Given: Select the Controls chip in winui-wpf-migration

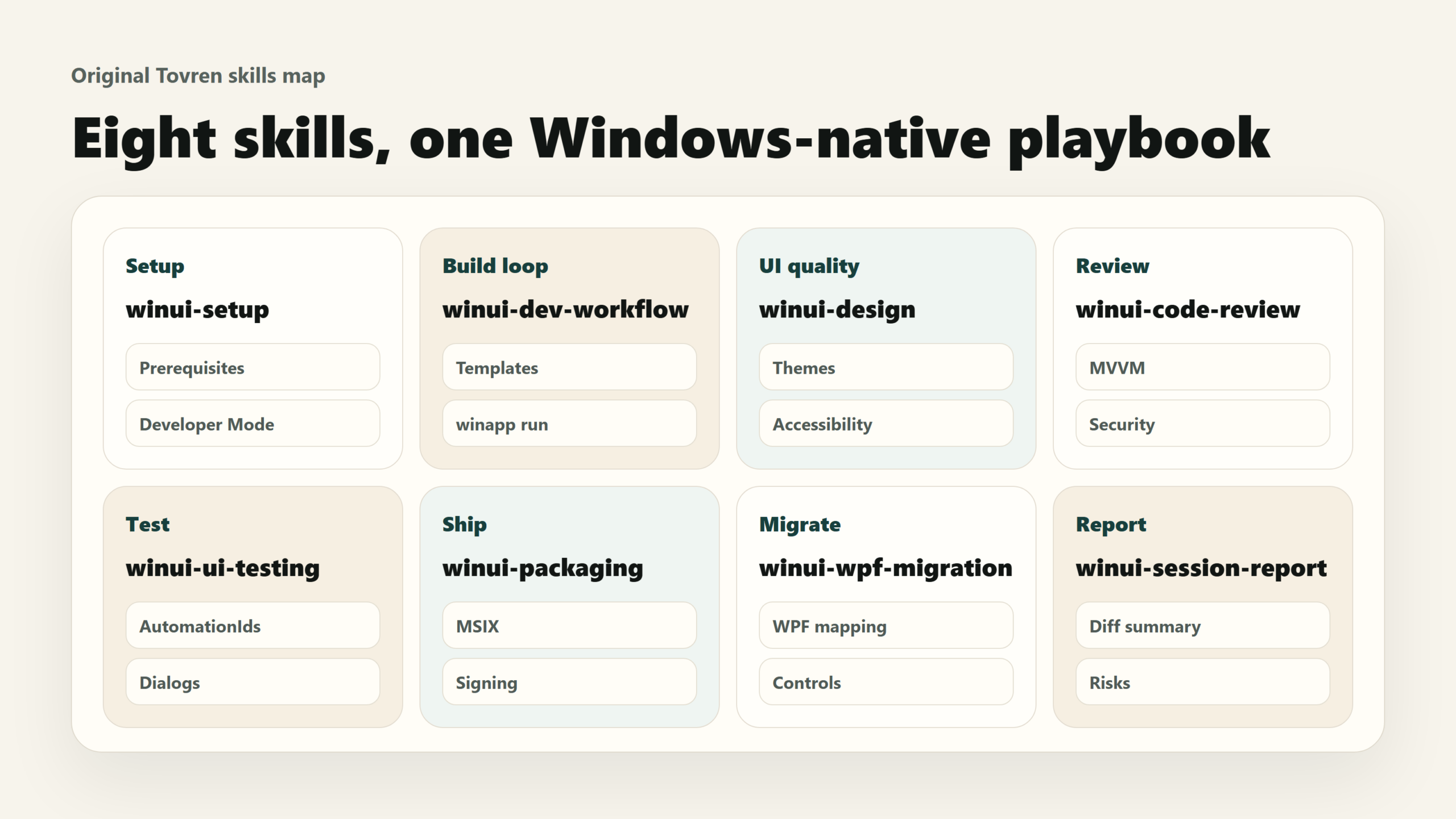Looking at the screenshot, I should 886,682.
